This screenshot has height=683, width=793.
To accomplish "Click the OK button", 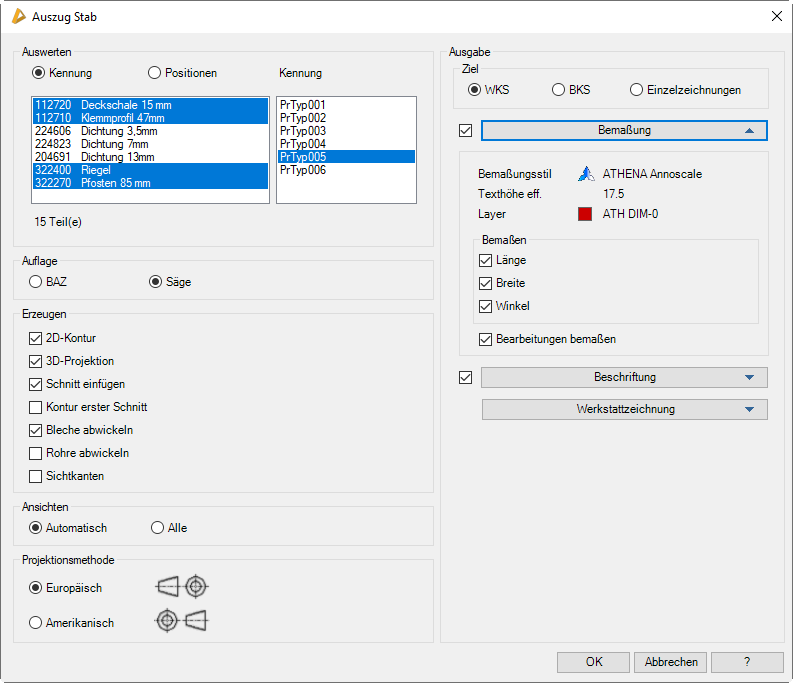I will (594, 662).
